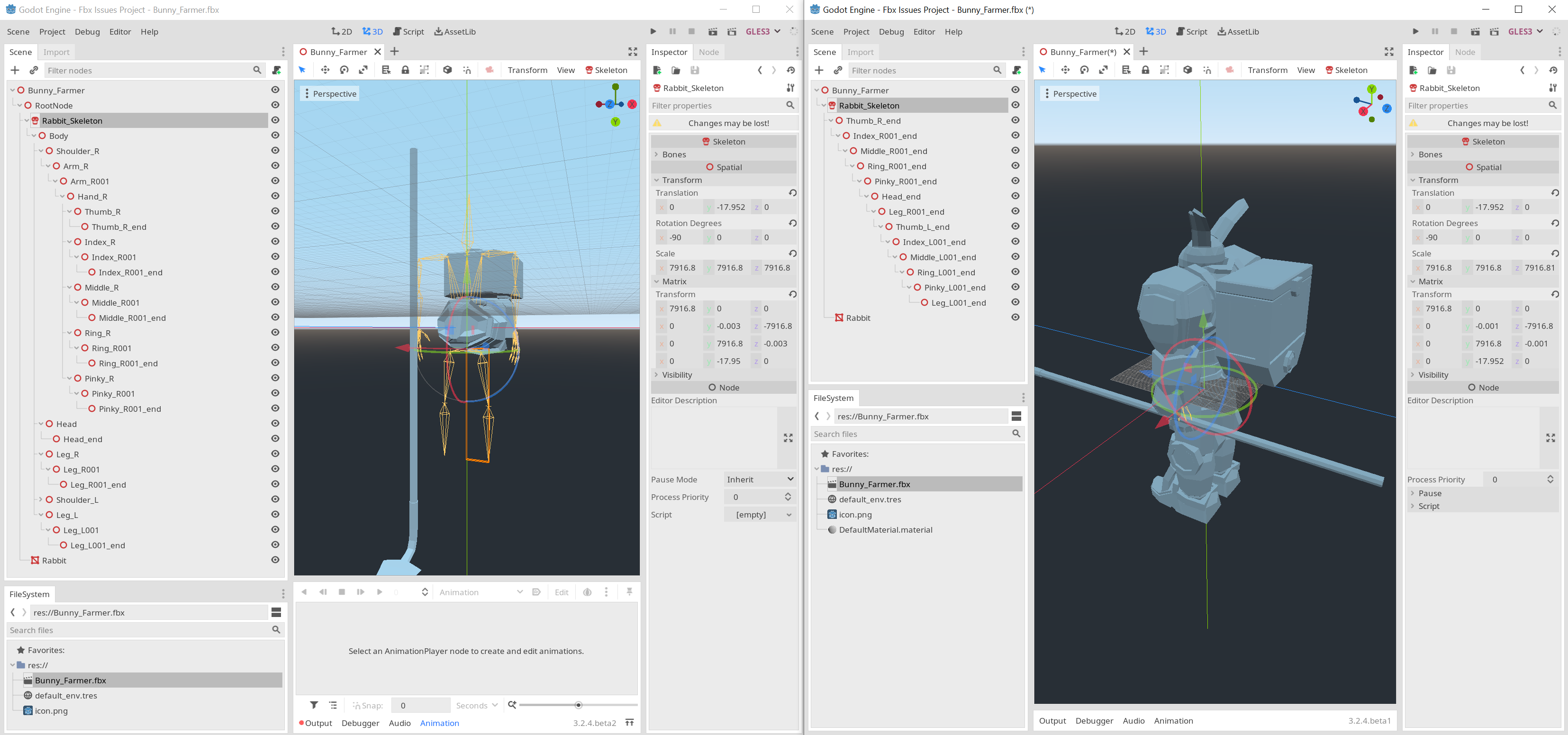Select the Move tool in the 3D toolbar

click(326, 69)
